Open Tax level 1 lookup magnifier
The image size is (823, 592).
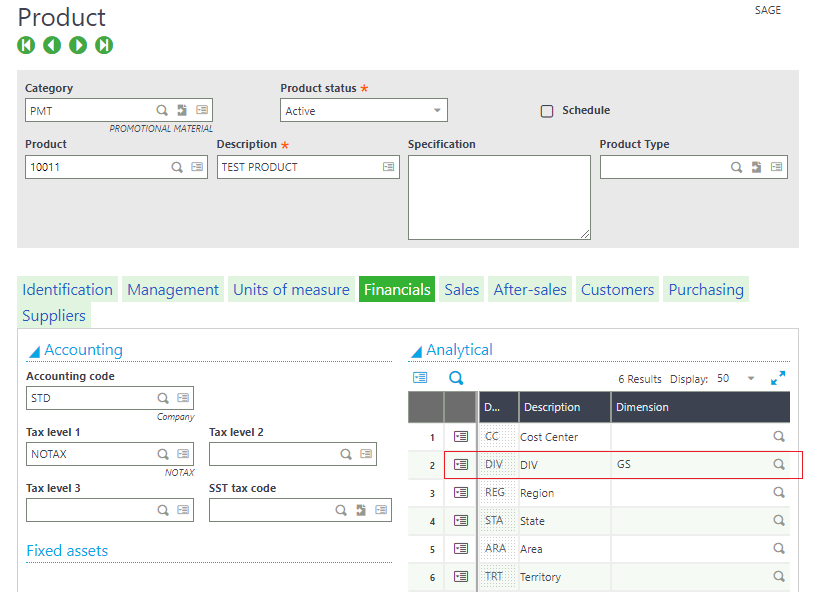163,454
